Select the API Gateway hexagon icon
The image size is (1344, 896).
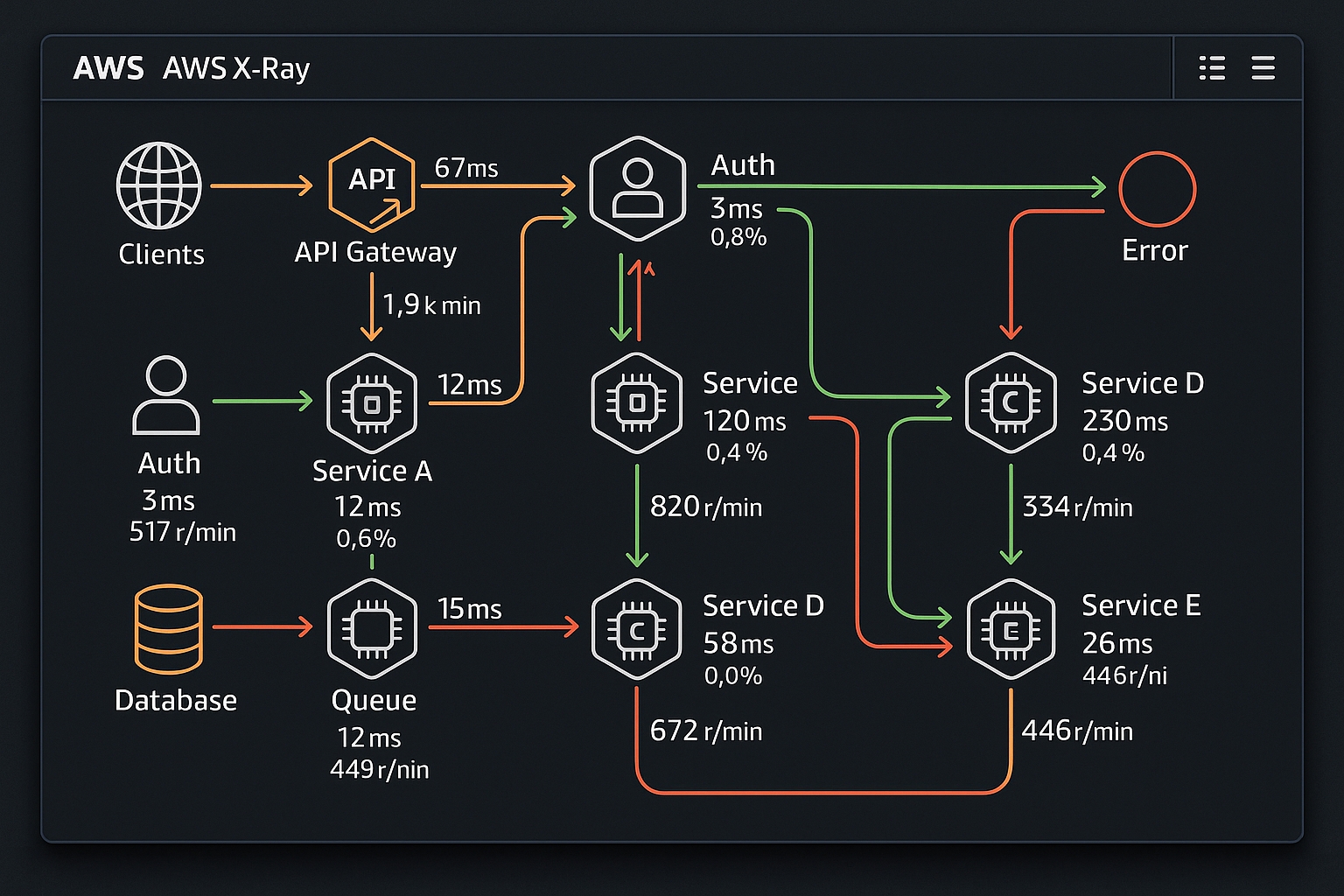[372, 185]
